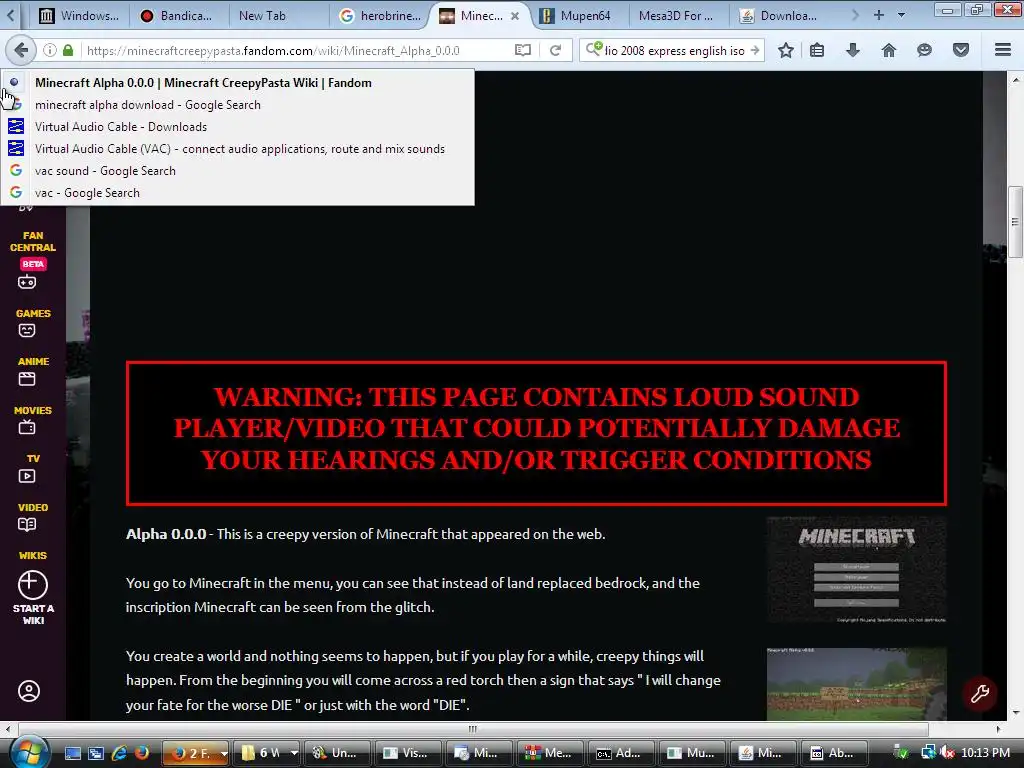Switch to Mesa3D For tab
The image size is (1024, 768).
(x=676, y=16)
